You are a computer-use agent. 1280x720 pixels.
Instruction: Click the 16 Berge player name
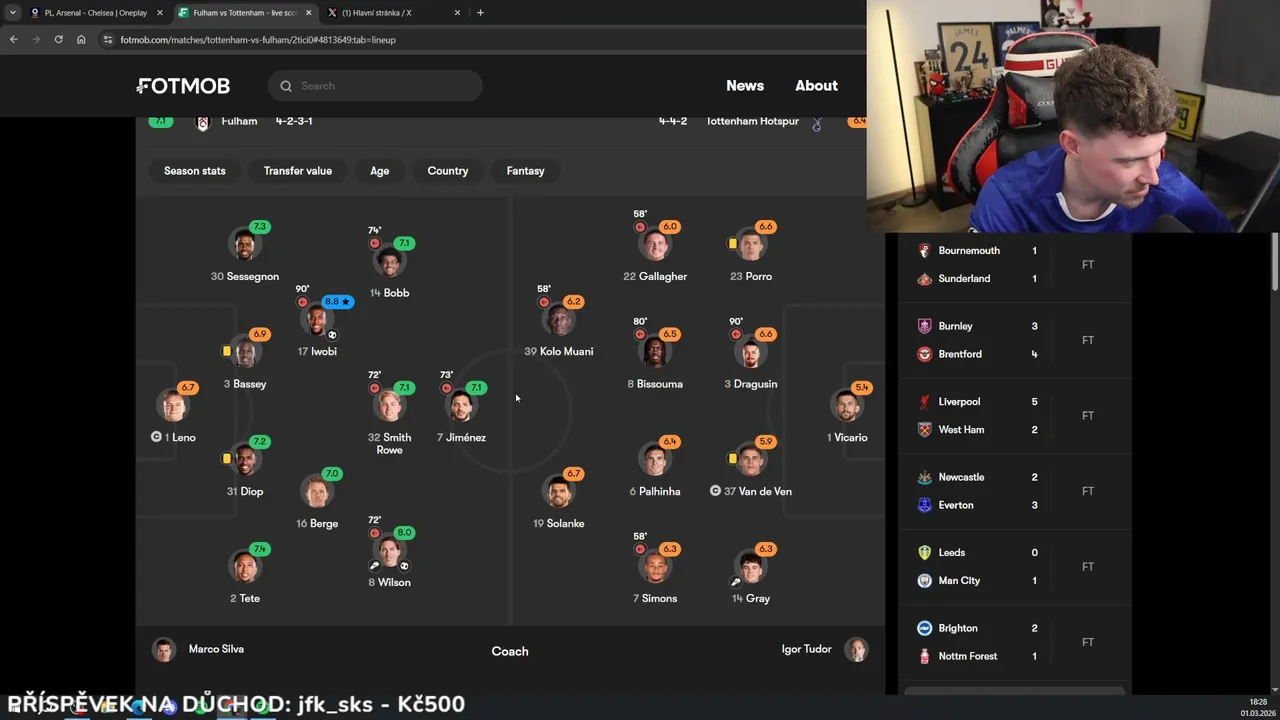pos(317,524)
